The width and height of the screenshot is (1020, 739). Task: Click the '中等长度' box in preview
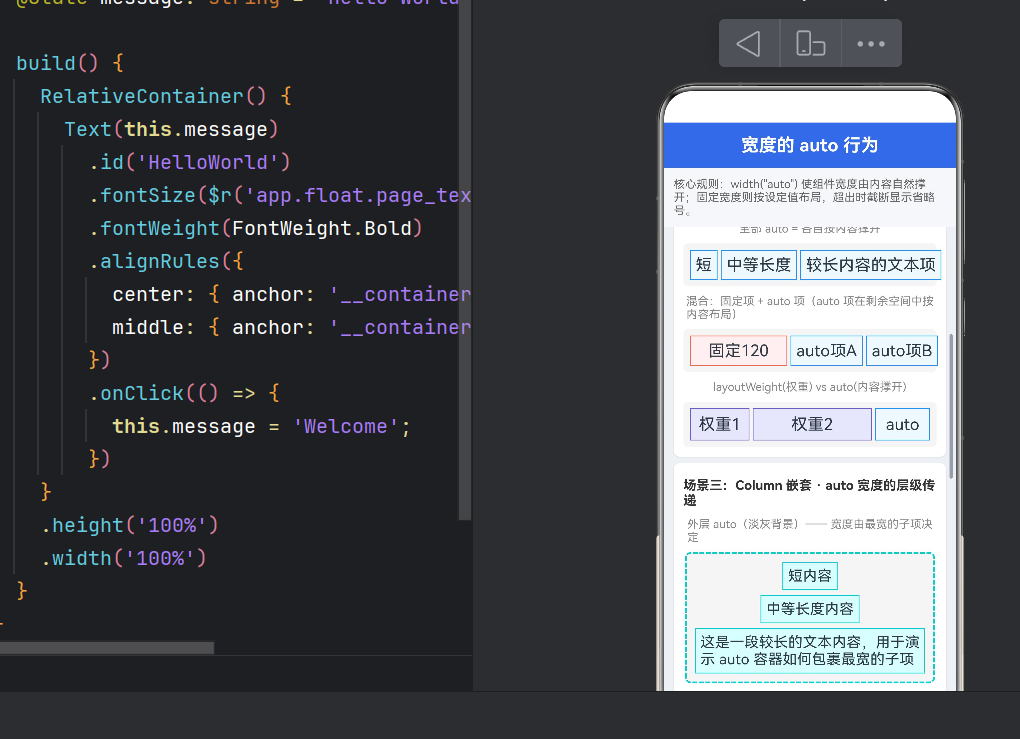(758, 265)
